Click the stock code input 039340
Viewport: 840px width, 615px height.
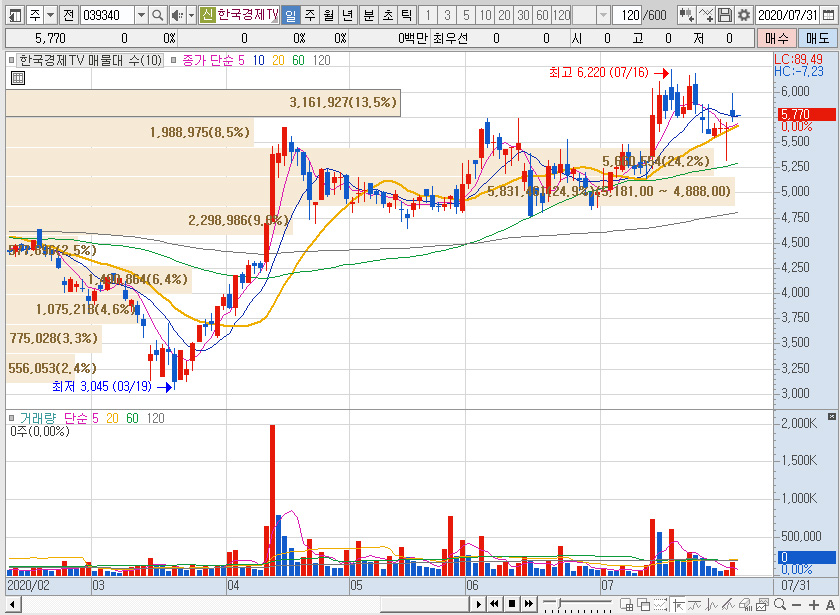(107, 15)
